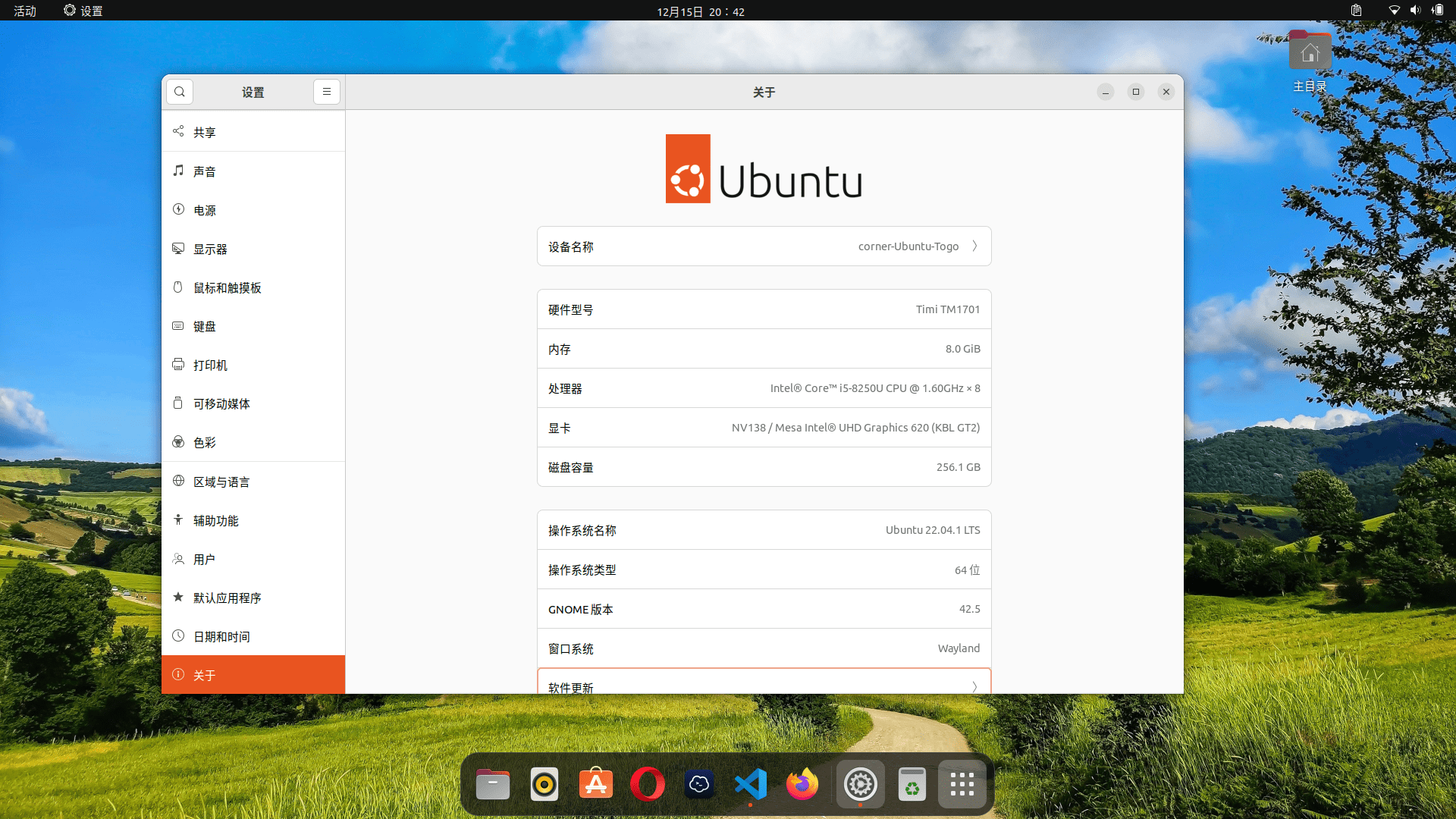The height and width of the screenshot is (819, 1456).
Task: Click the Settings gear icon in dock
Action: tap(861, 785)
